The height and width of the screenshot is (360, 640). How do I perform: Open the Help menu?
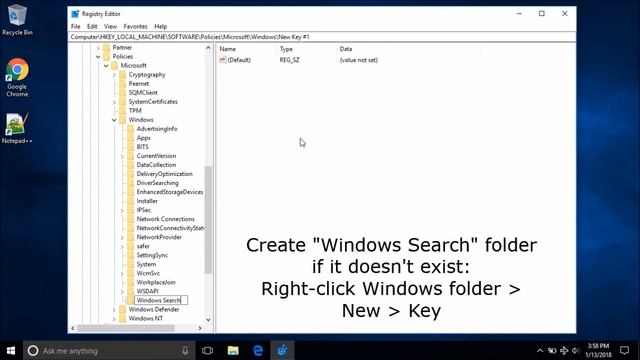160,27
